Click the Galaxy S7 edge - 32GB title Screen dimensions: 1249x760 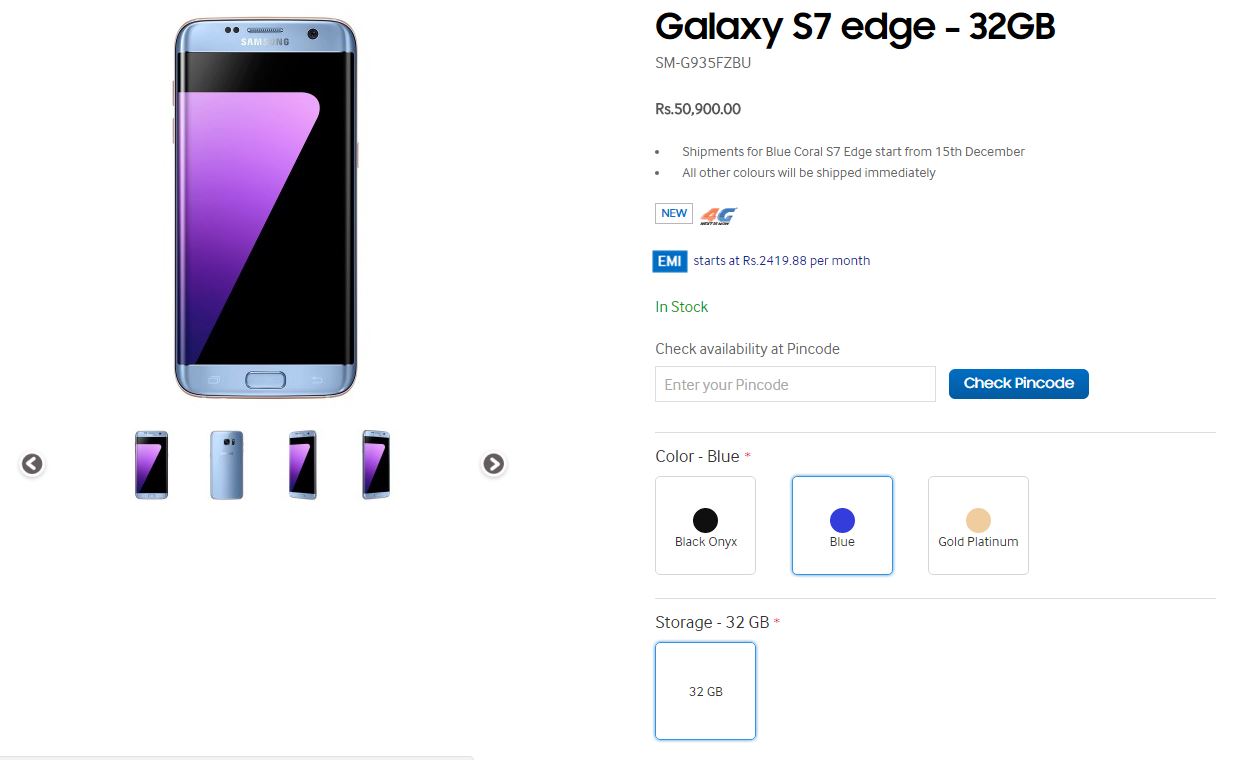tap(855, 27)
